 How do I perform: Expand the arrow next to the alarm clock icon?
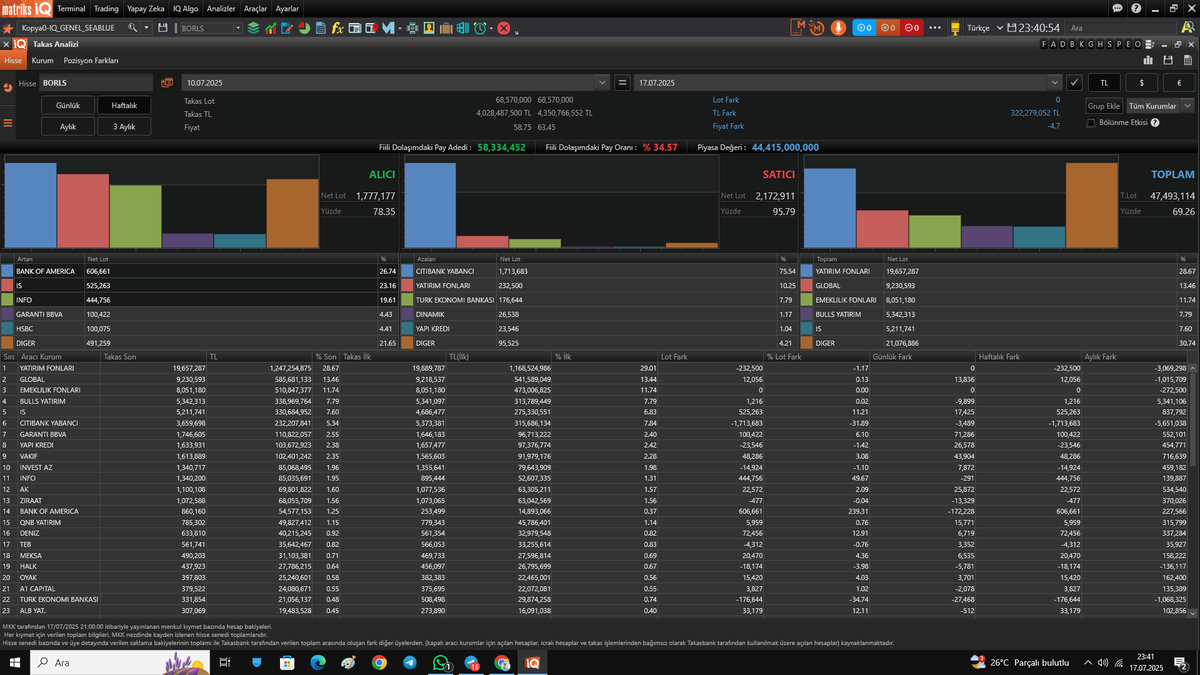[x=491, y=28]
